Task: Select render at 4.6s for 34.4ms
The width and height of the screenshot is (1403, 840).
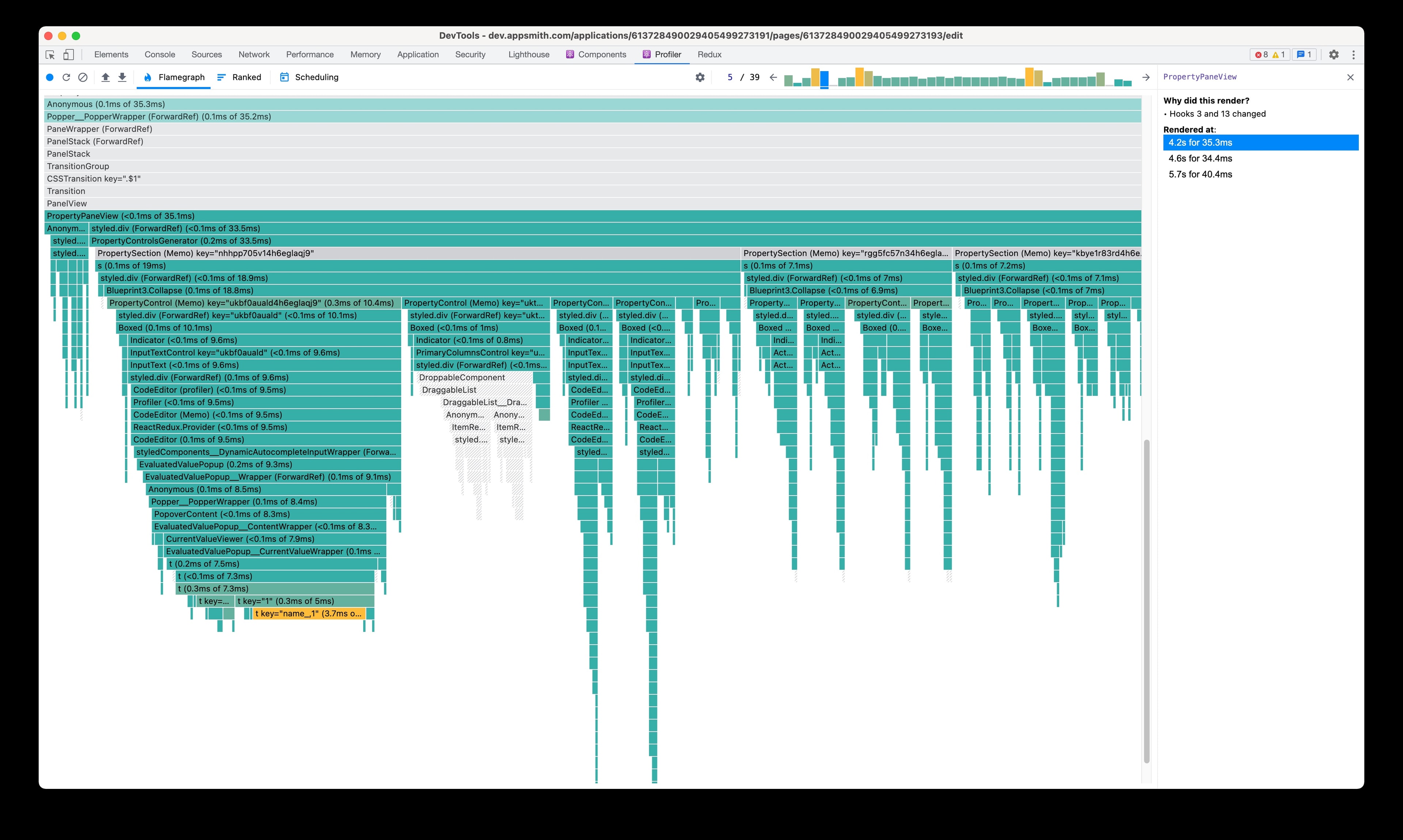Action: pyautogui.click(x=1261, y=159)
